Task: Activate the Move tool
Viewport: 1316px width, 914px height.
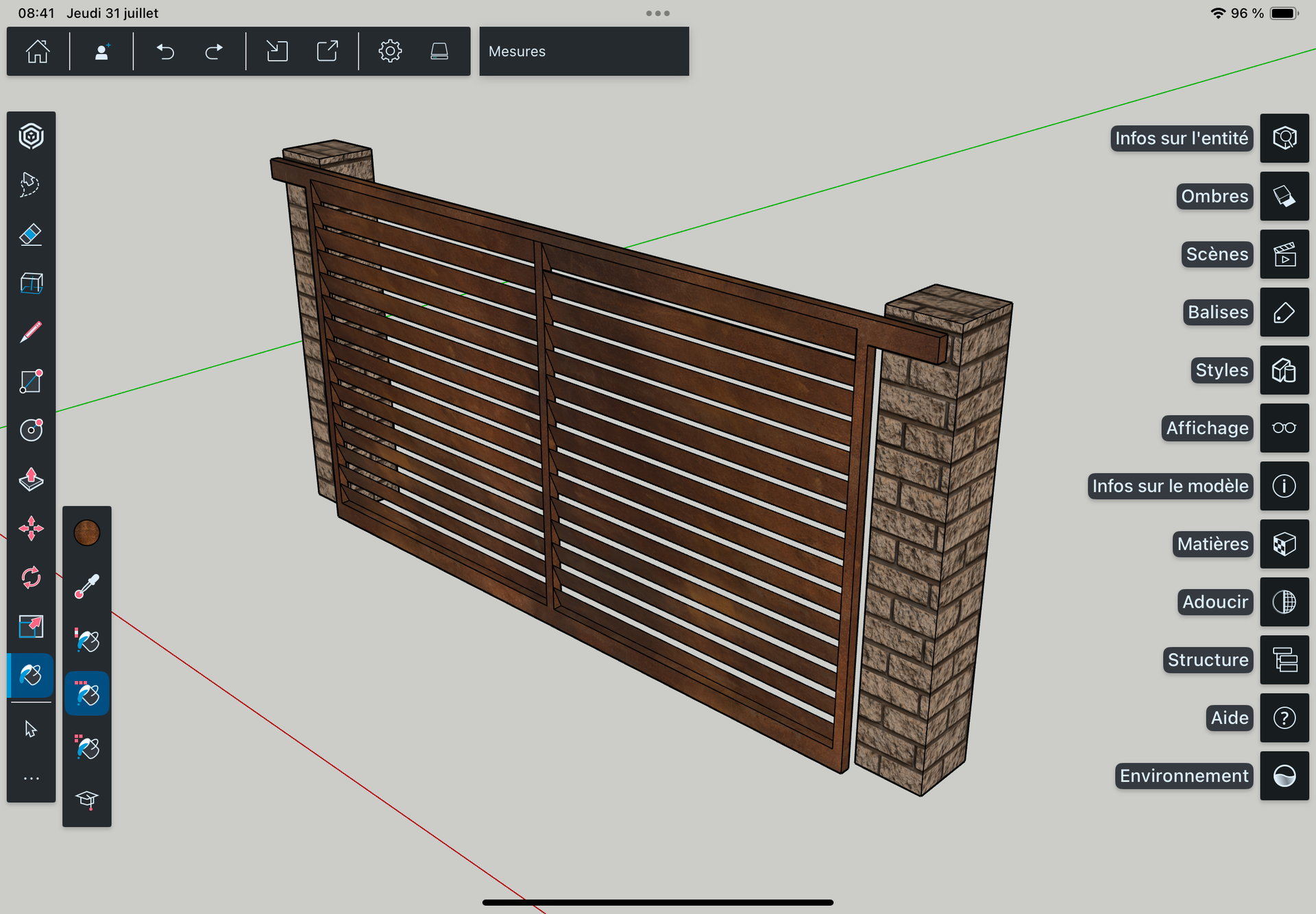Action: tap(31, 528)
